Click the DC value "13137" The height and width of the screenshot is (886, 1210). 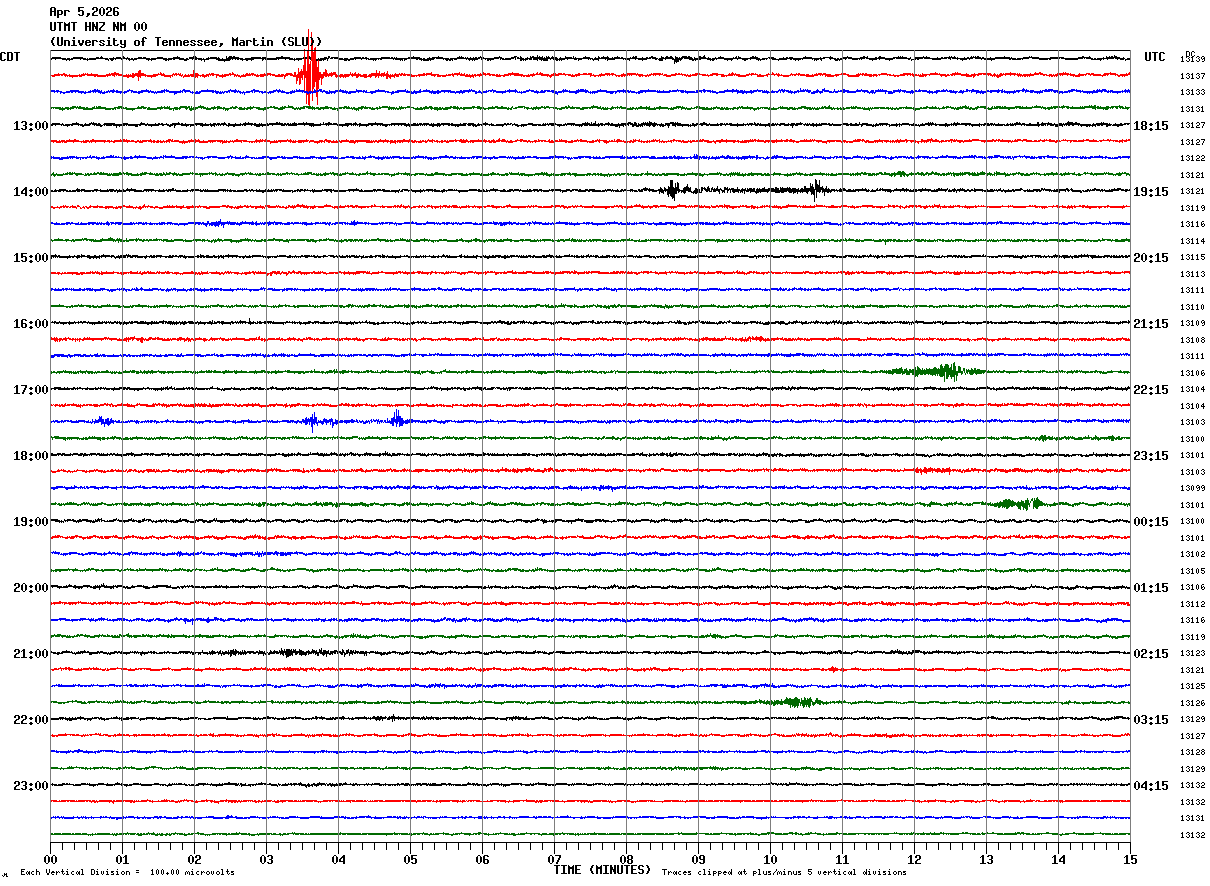point(1192,76)
